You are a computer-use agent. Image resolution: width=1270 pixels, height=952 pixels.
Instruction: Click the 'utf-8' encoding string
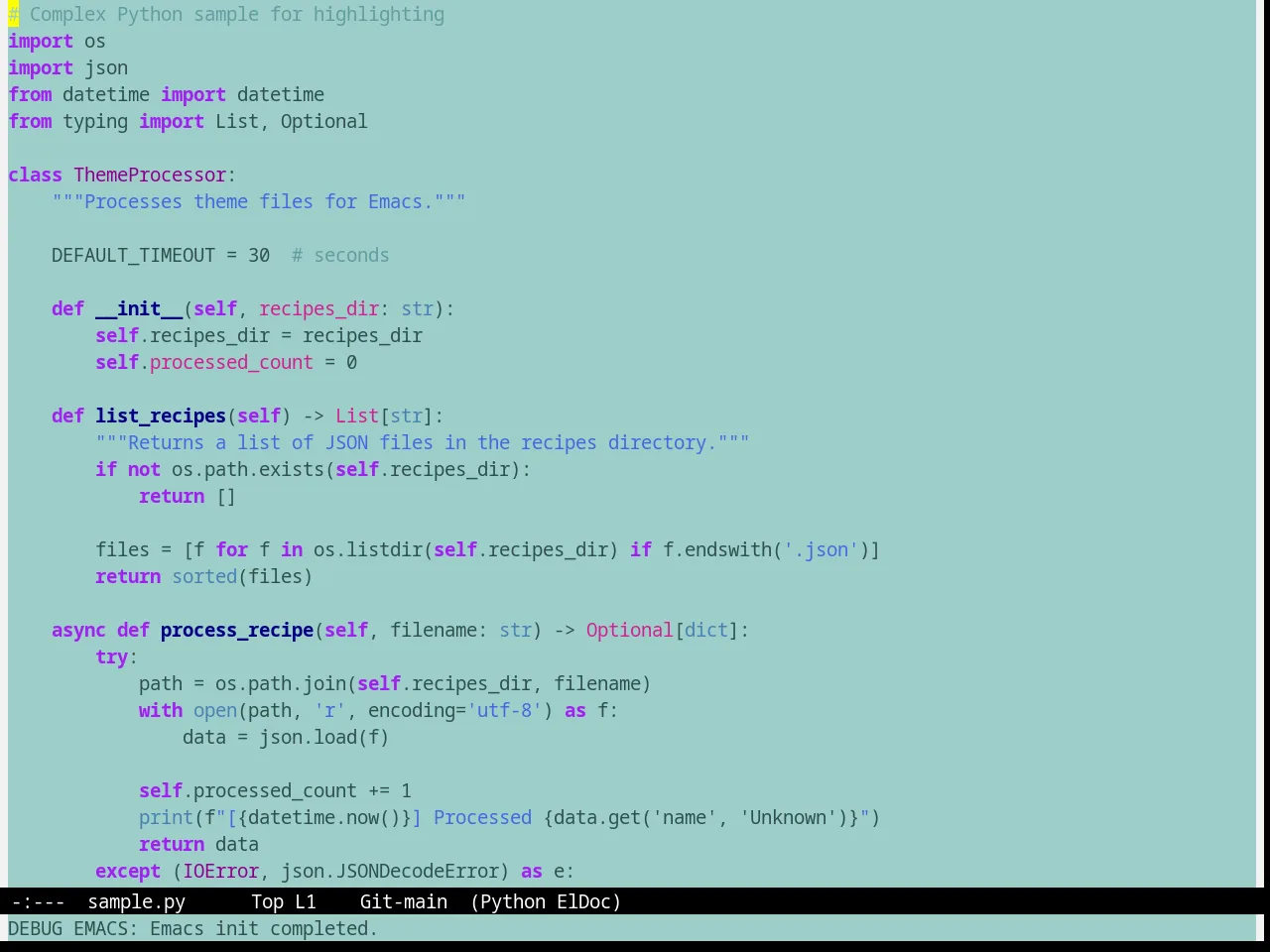coord(505,711)
